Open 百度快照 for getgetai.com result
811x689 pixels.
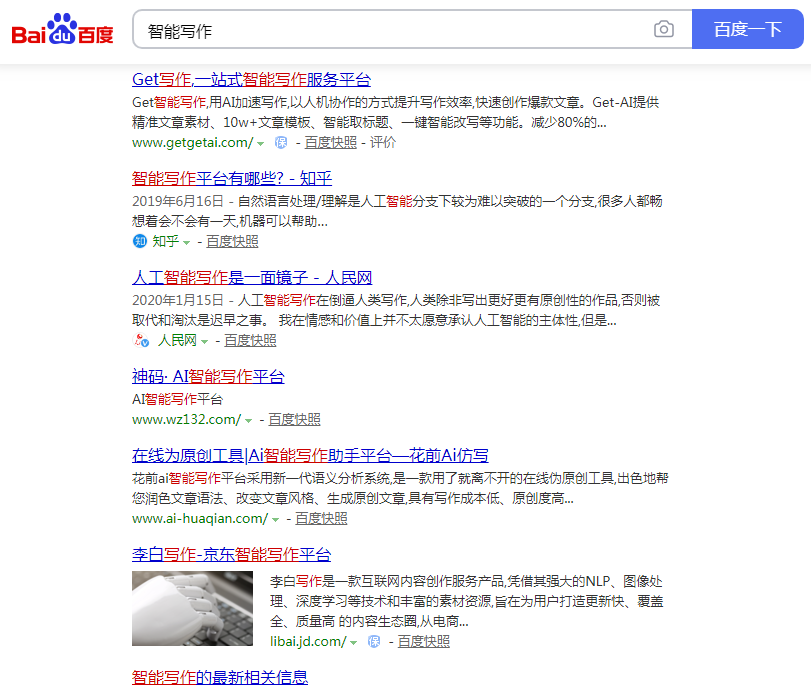tap(331, 142)
